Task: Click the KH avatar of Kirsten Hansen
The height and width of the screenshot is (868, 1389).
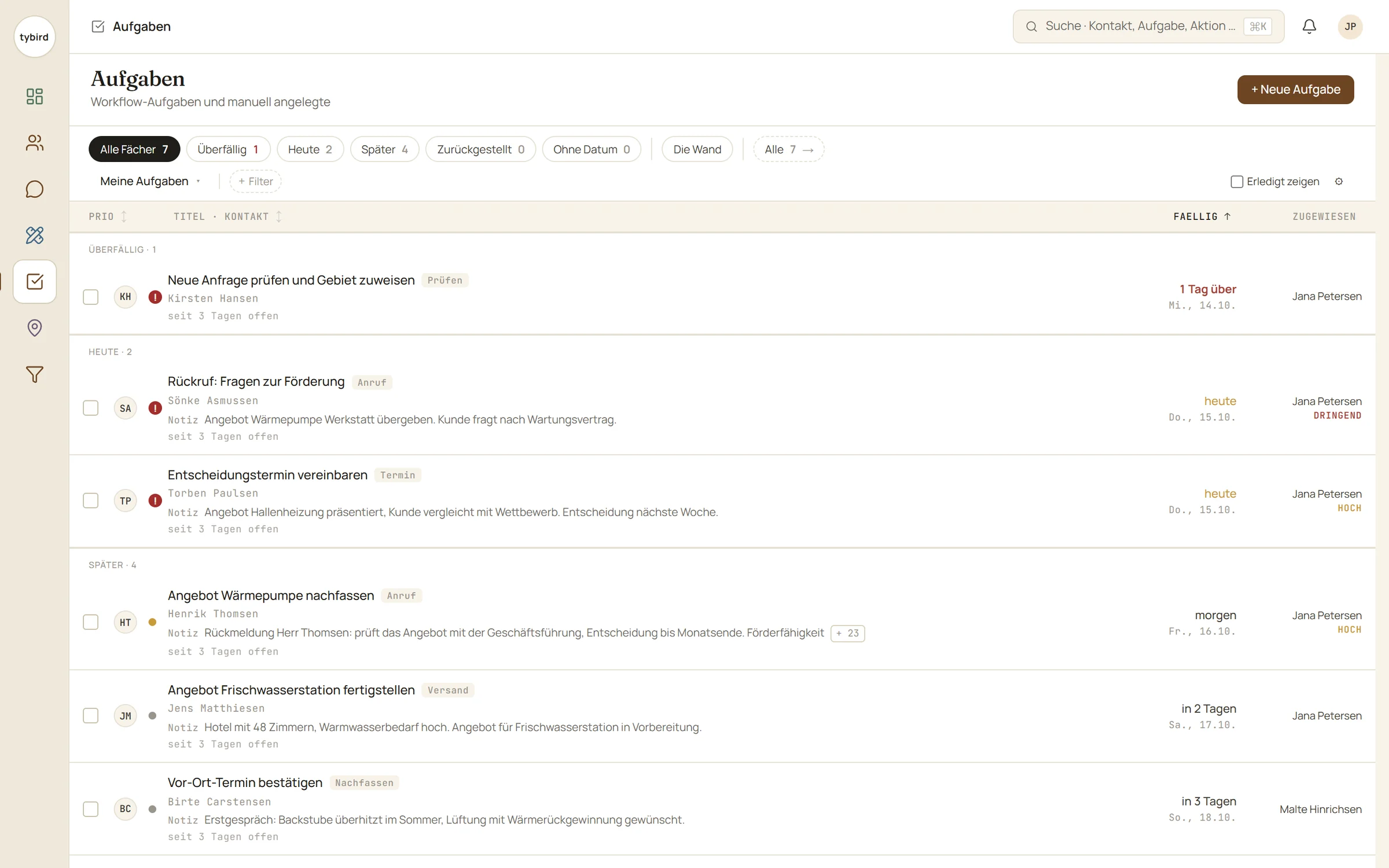Action: pyautogui.click(x=125, y=297)
